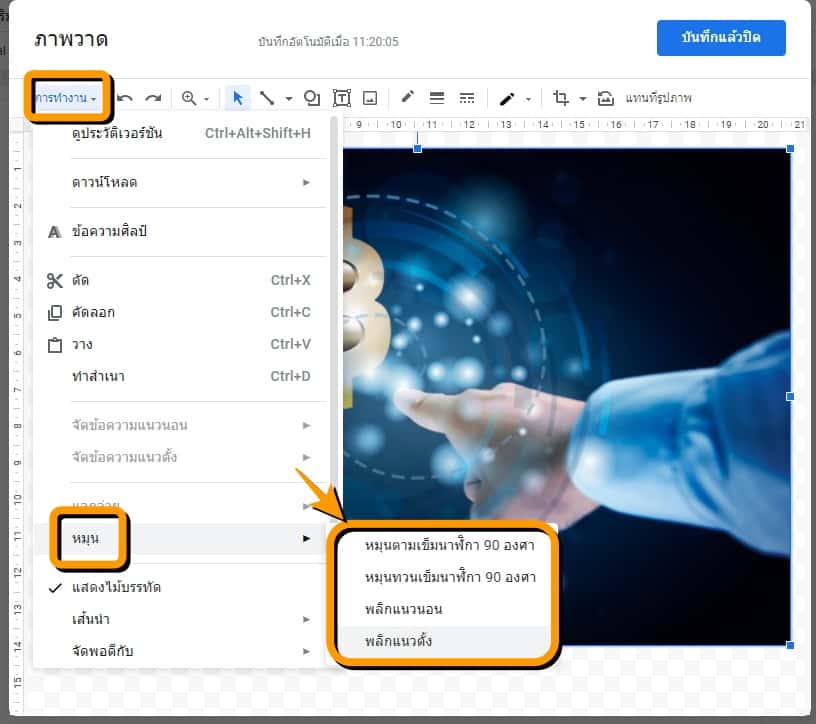The width and height of the screenshot is (816, 724).
Task: Click the top-right image resize handle
Action: pyautogui.click(x=790, y=149)
